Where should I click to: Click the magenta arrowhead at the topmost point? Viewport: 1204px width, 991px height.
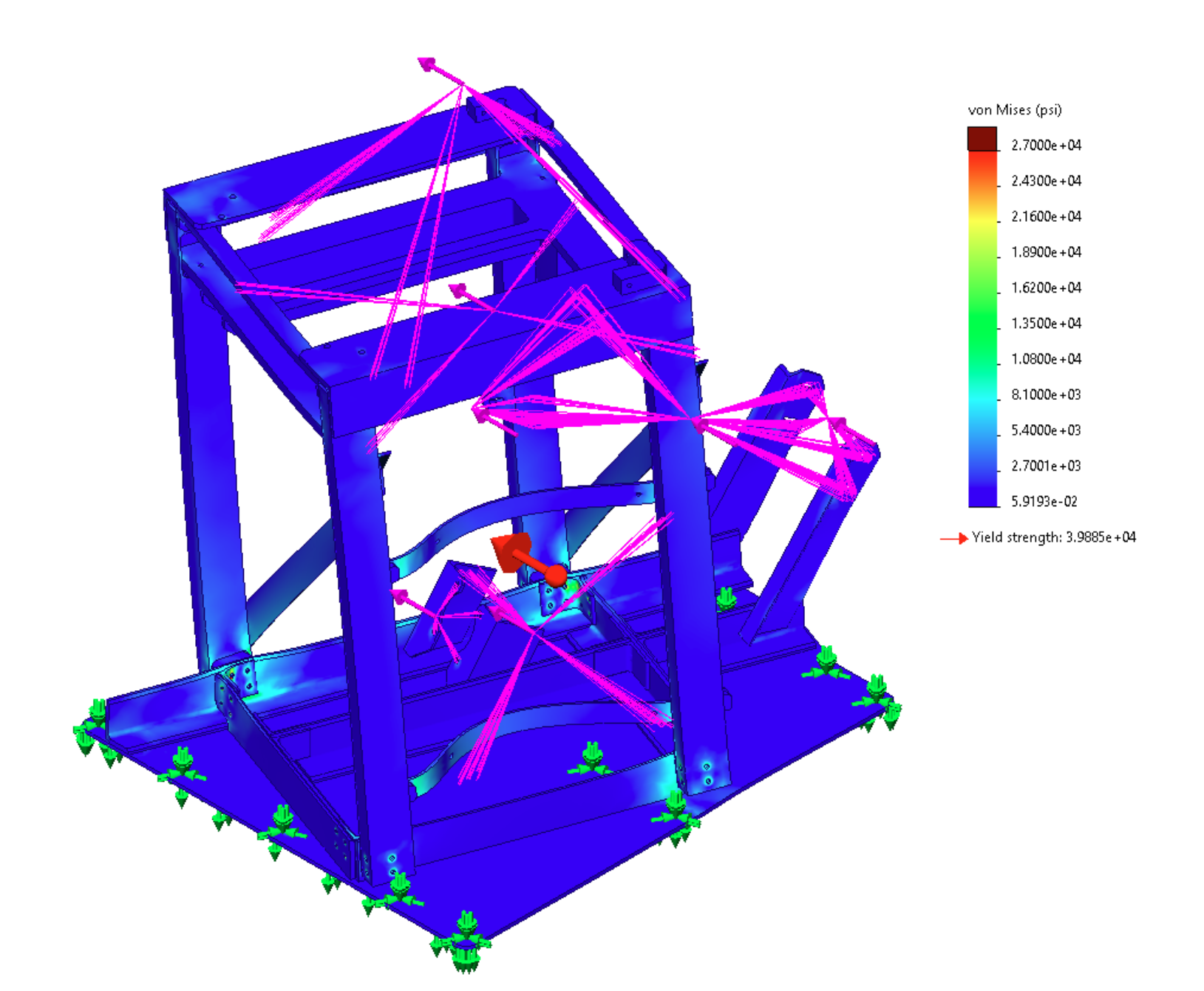(x=426, y=64)
